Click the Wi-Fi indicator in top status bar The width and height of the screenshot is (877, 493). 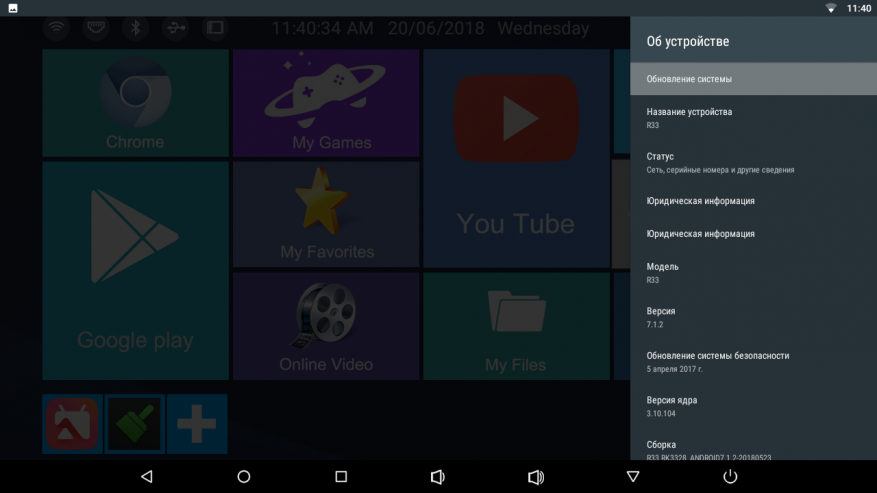coord(831,8)
